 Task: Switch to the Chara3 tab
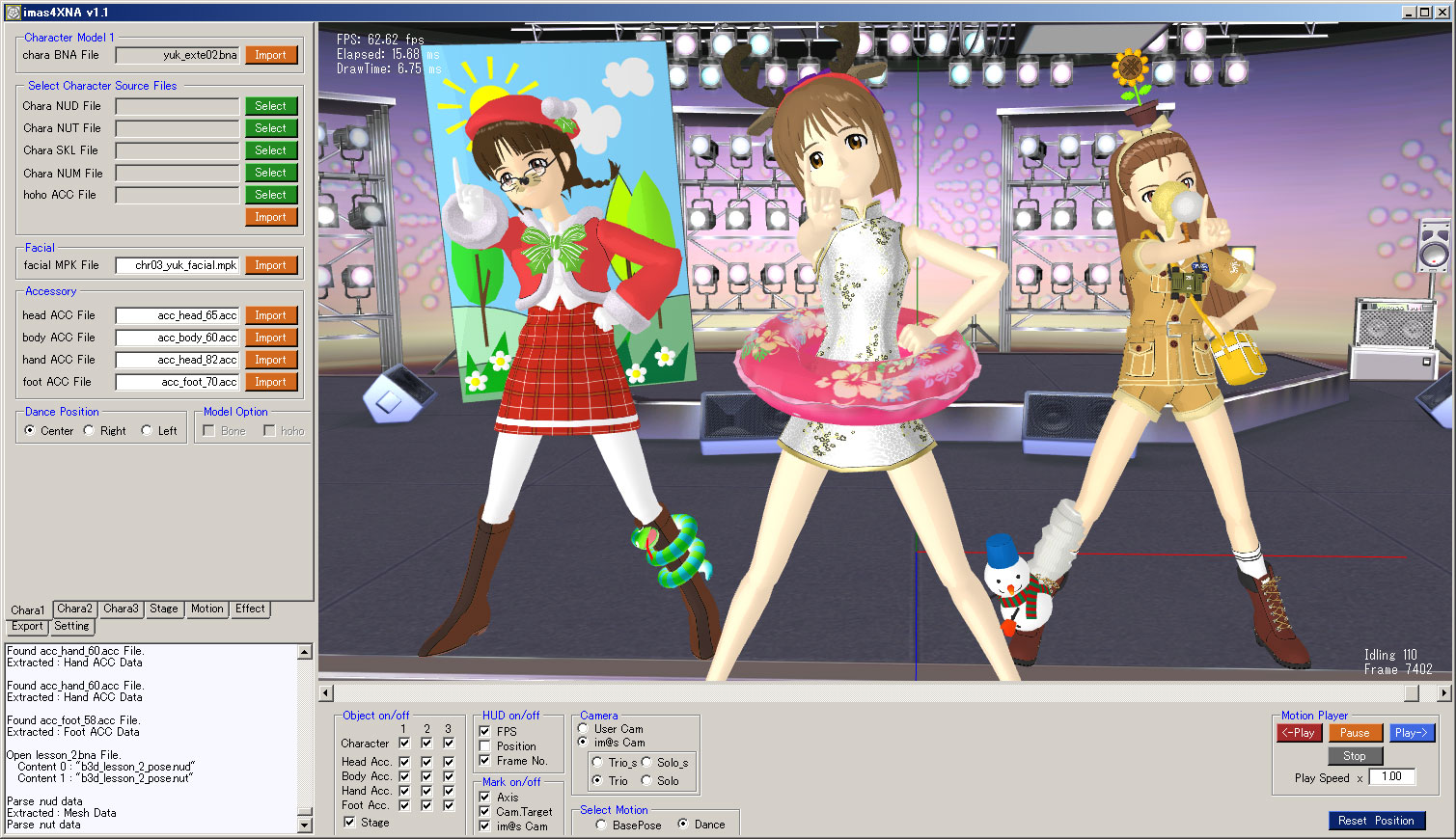pos(121,609)
